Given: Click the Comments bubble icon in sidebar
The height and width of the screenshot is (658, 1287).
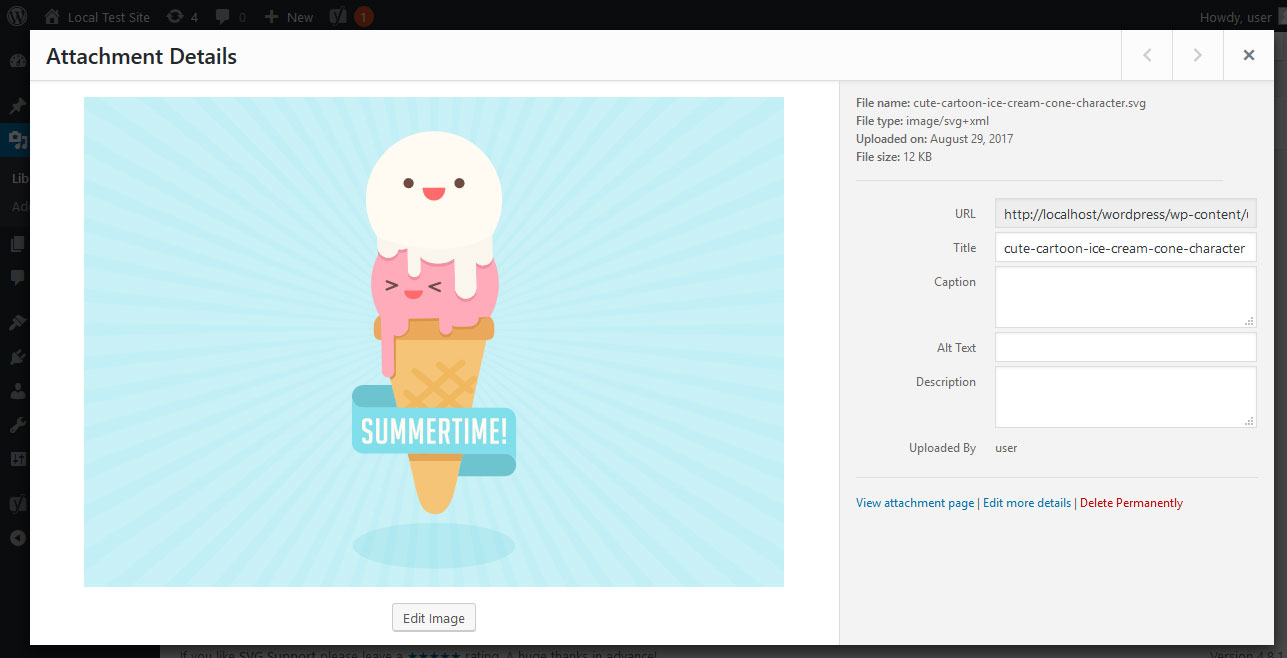Looking at the screenshot, I should (x=14, y=278).
